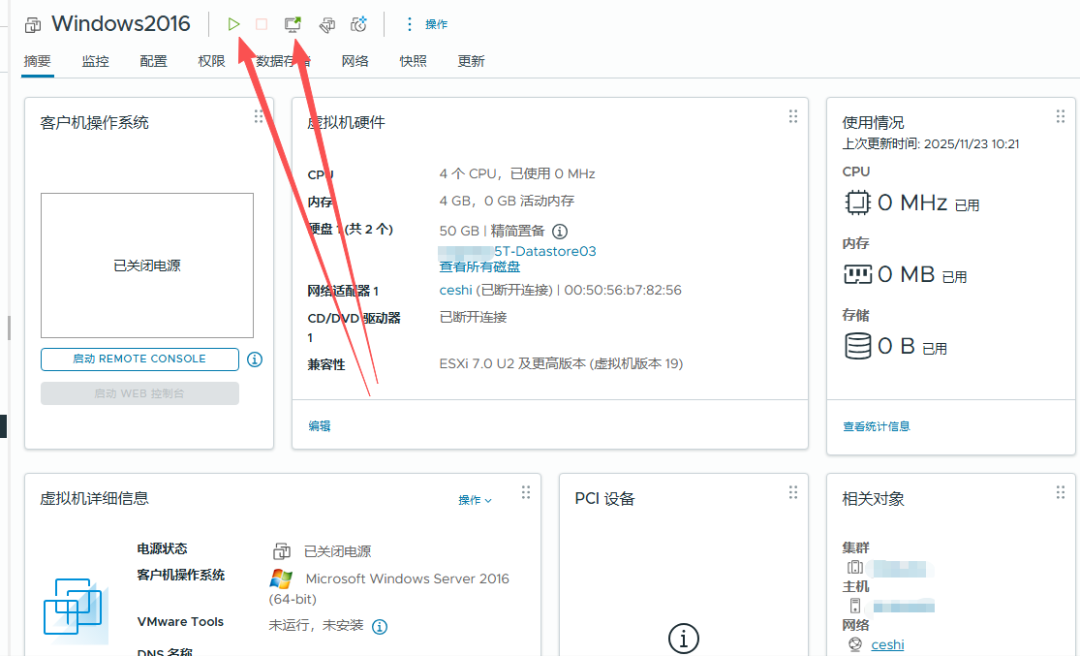The width and height of the screenshot is (1080, 656).
Task: Click the large blue VM illustration icon
Action: point(75,610)
